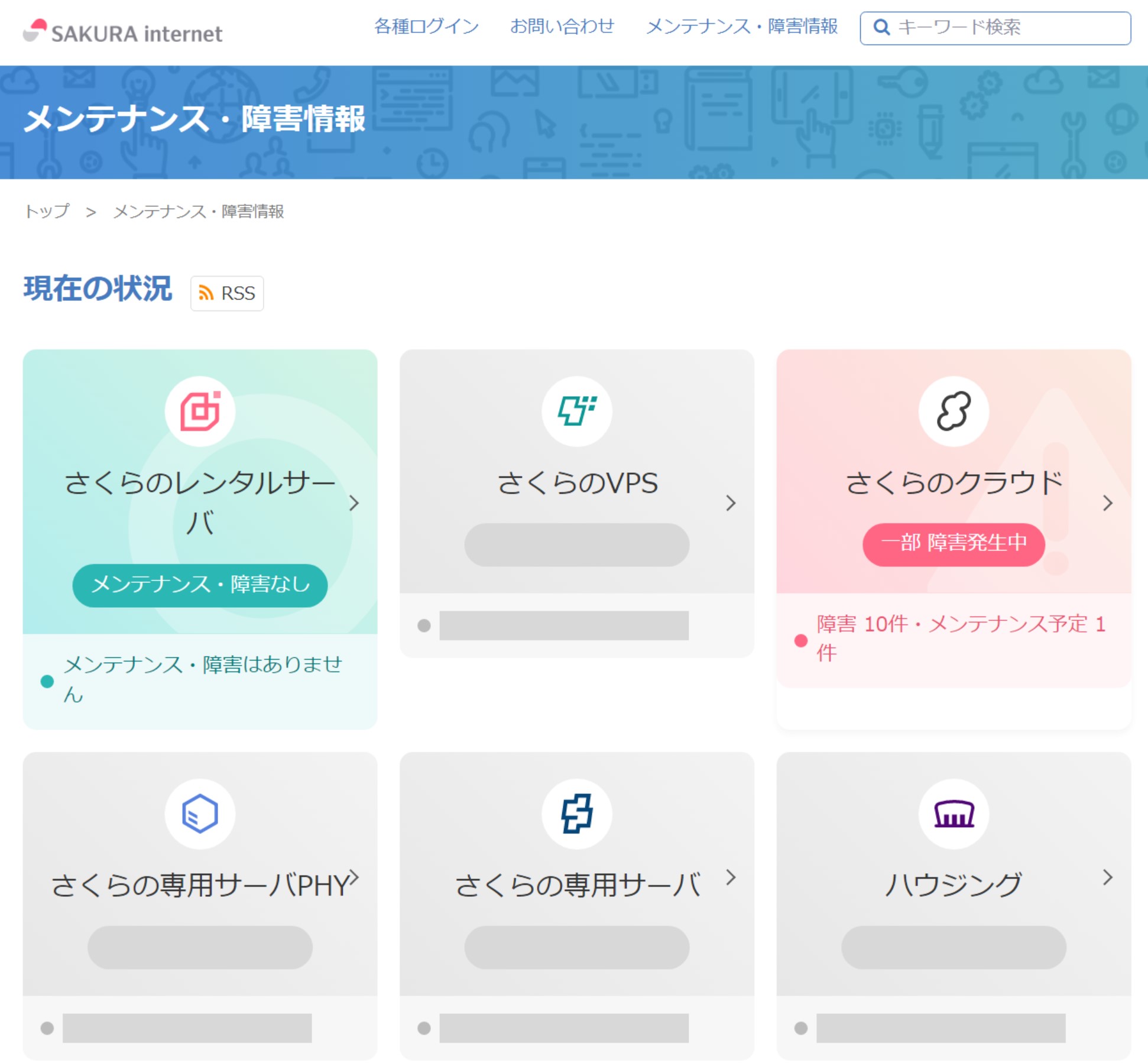Click 障害 10件・メンテナンス予定 1件 text
This screenshot has width=1148, height=1063.
[961, 639]
